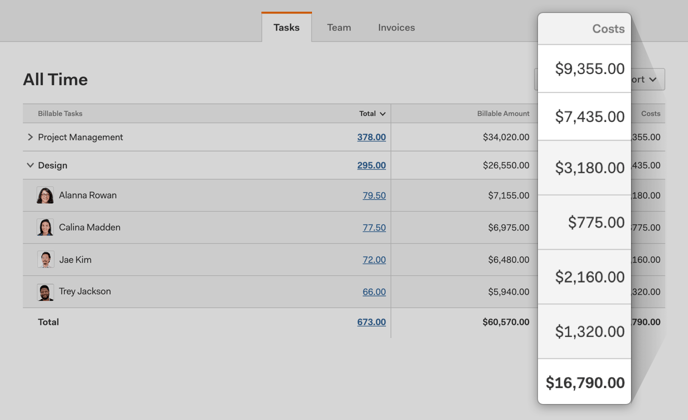Click the $1,320.00 cost in callout

[589, 331]
